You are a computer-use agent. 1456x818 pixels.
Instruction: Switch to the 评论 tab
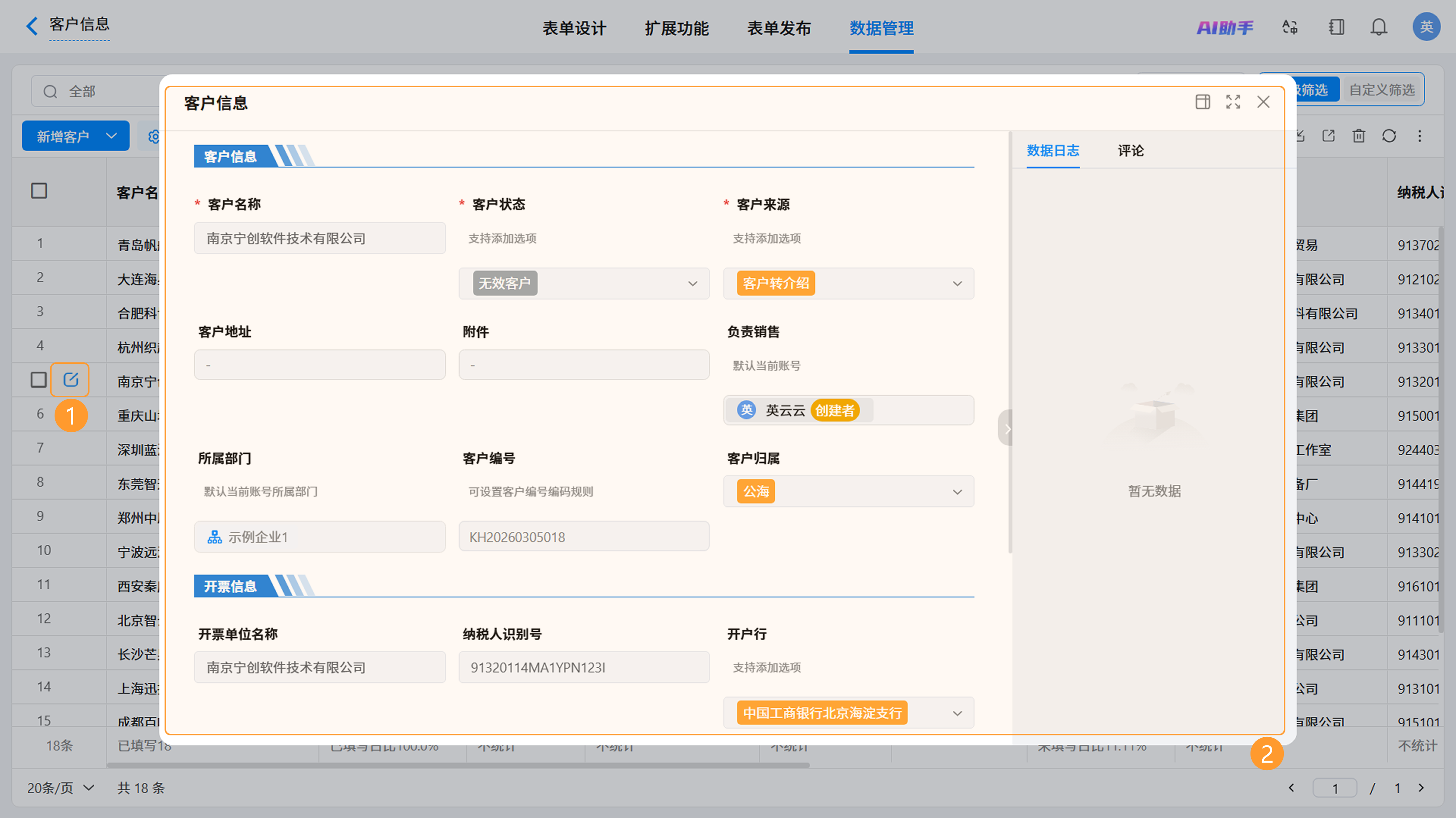pyautogui.click(x=1130, y=150)
